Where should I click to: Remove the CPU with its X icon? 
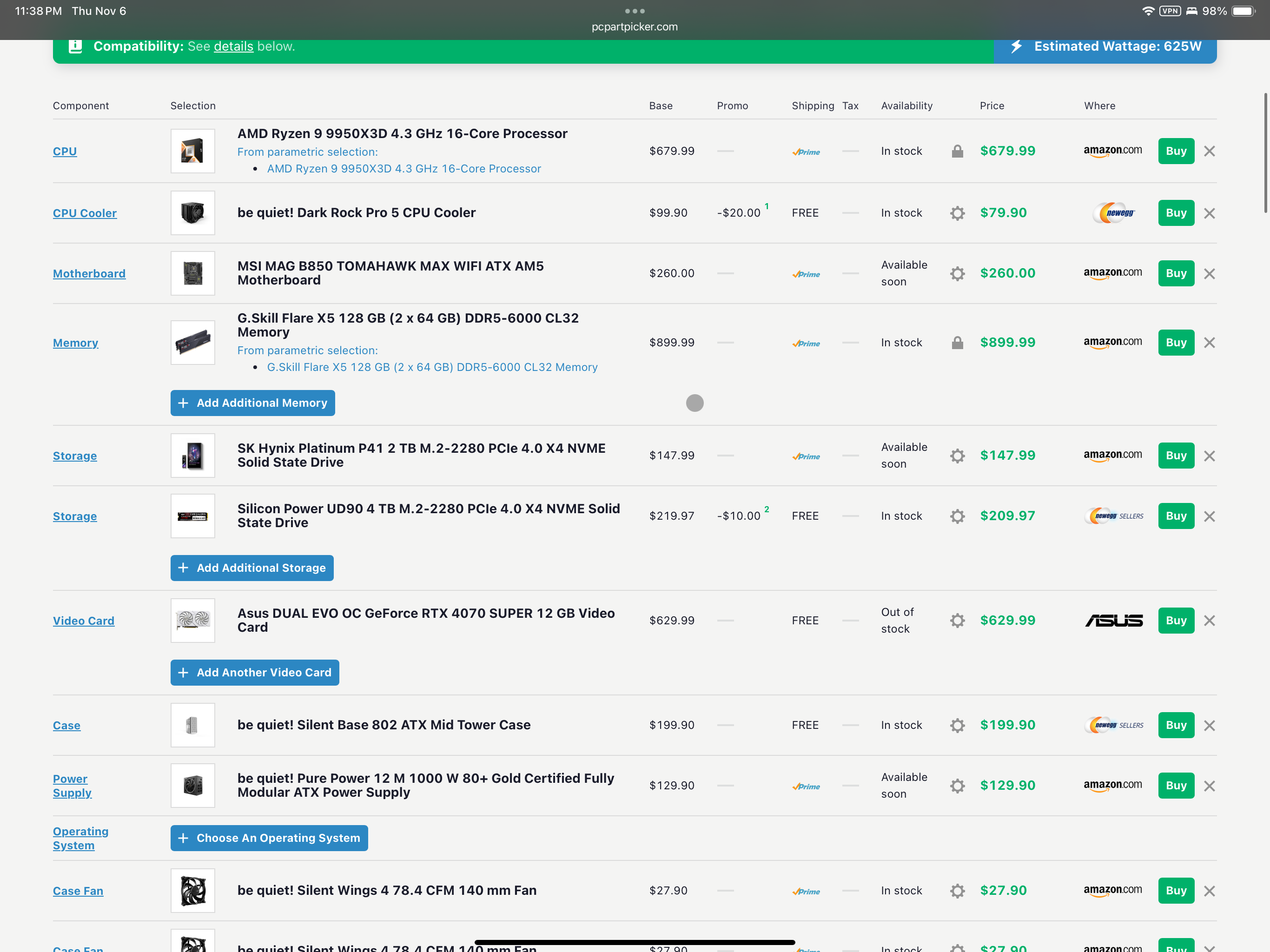tap(1209, 151)
